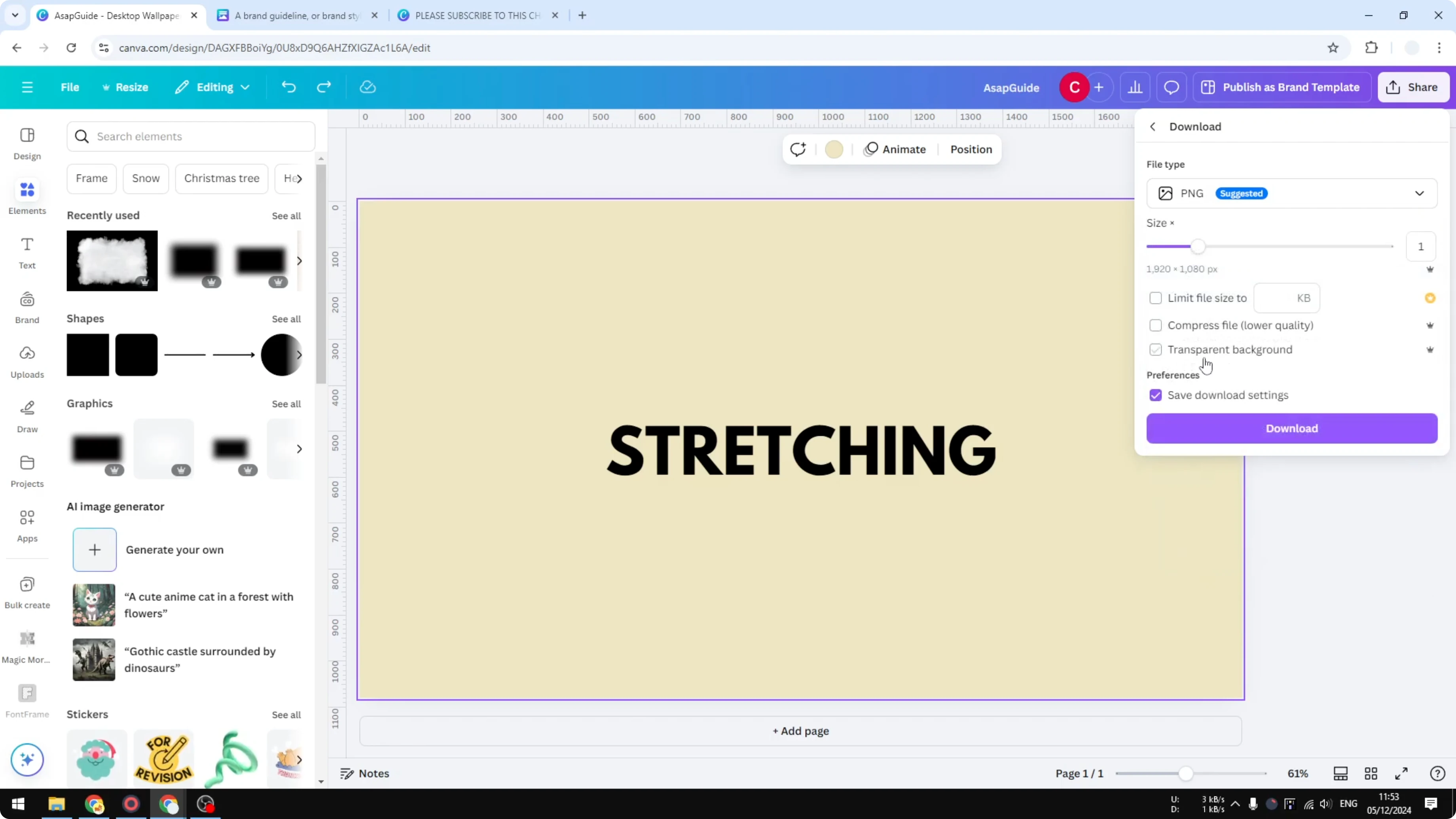The width and height of the screenshot is (1456, 819).
Task: Open the Text panel
Action: click(x=27, y=253)
